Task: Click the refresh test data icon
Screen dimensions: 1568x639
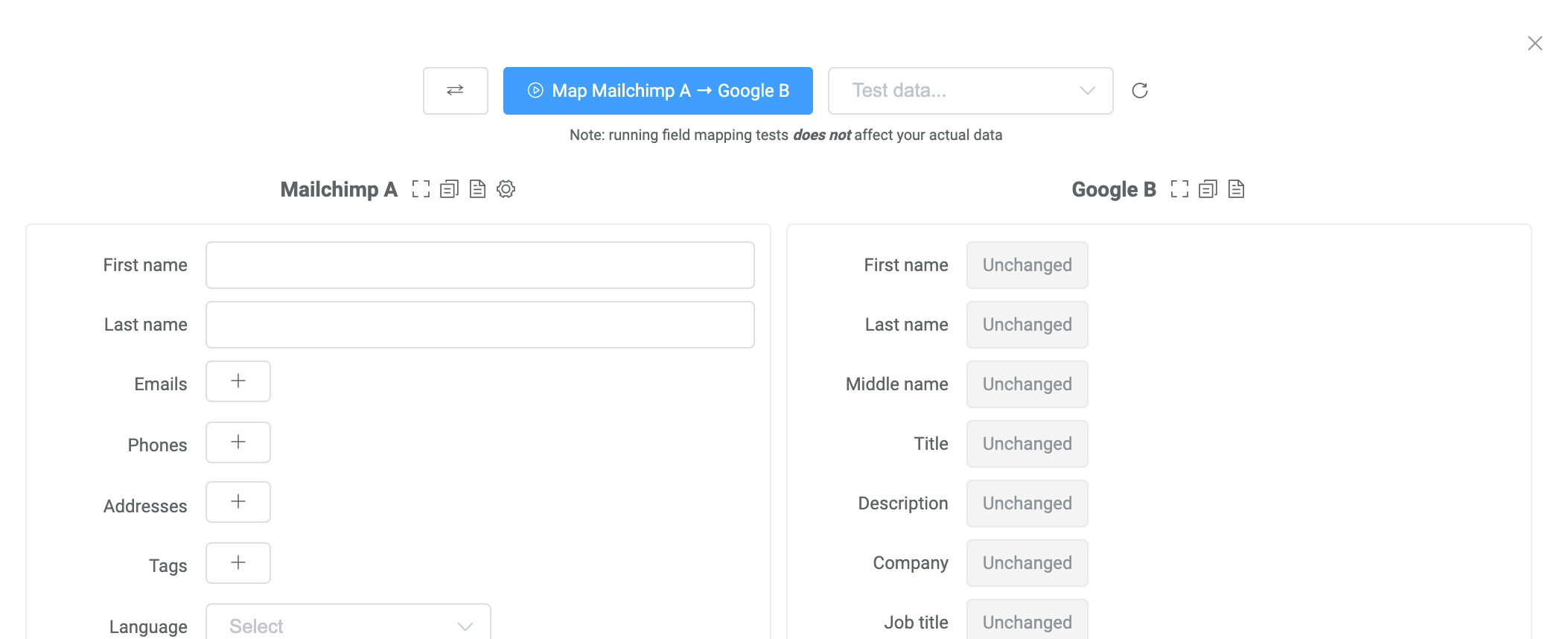Action: pos(1139,91)
